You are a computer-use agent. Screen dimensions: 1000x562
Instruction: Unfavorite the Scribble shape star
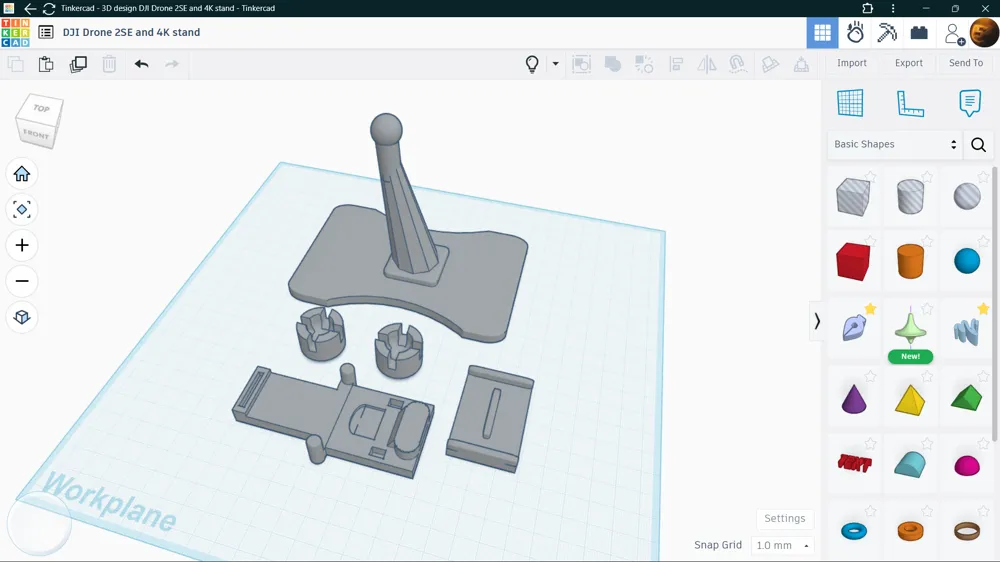point(870,309)
